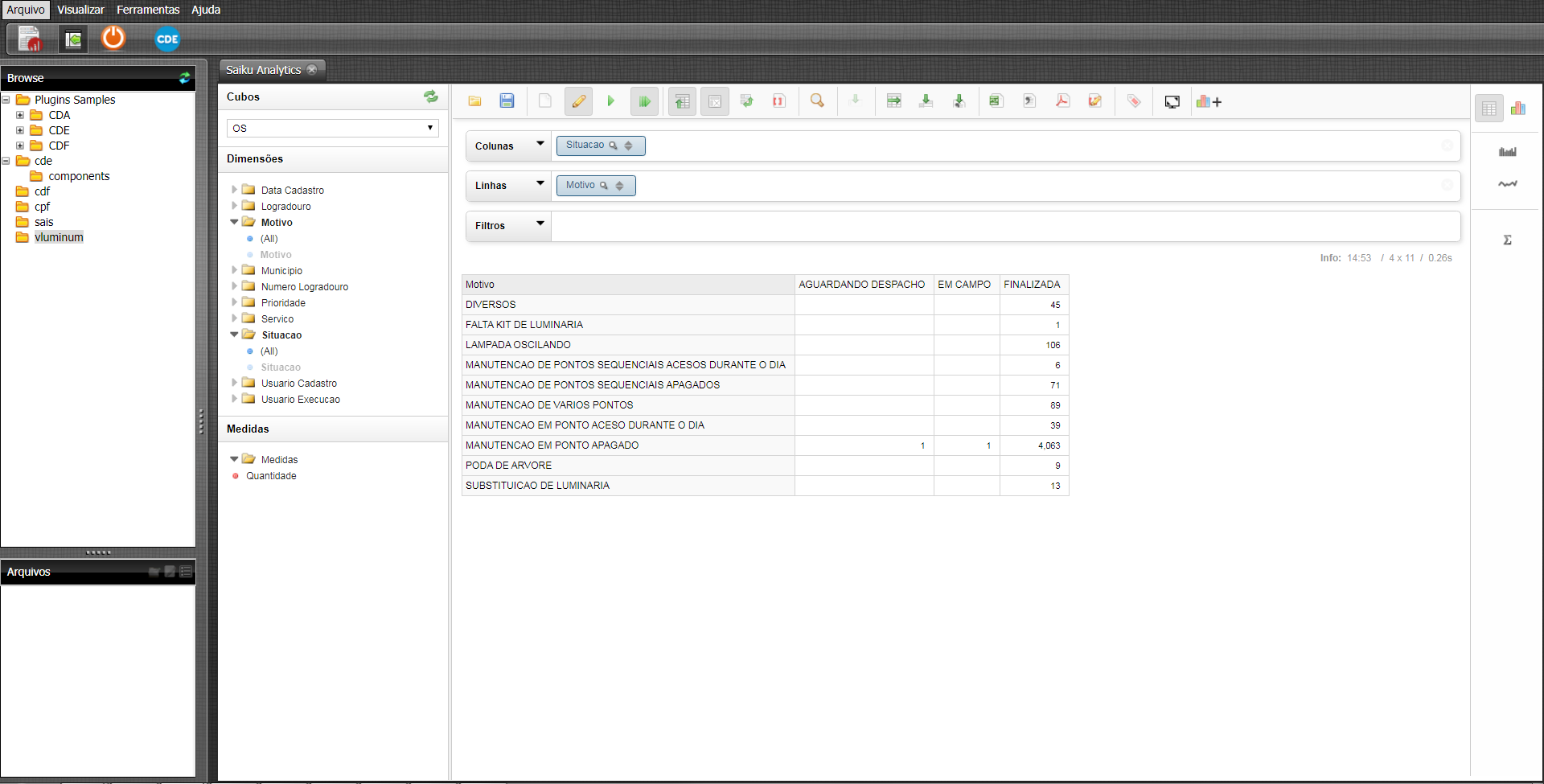
Task: Click the vertical panel splitter handle
Action: click(201, 421)
